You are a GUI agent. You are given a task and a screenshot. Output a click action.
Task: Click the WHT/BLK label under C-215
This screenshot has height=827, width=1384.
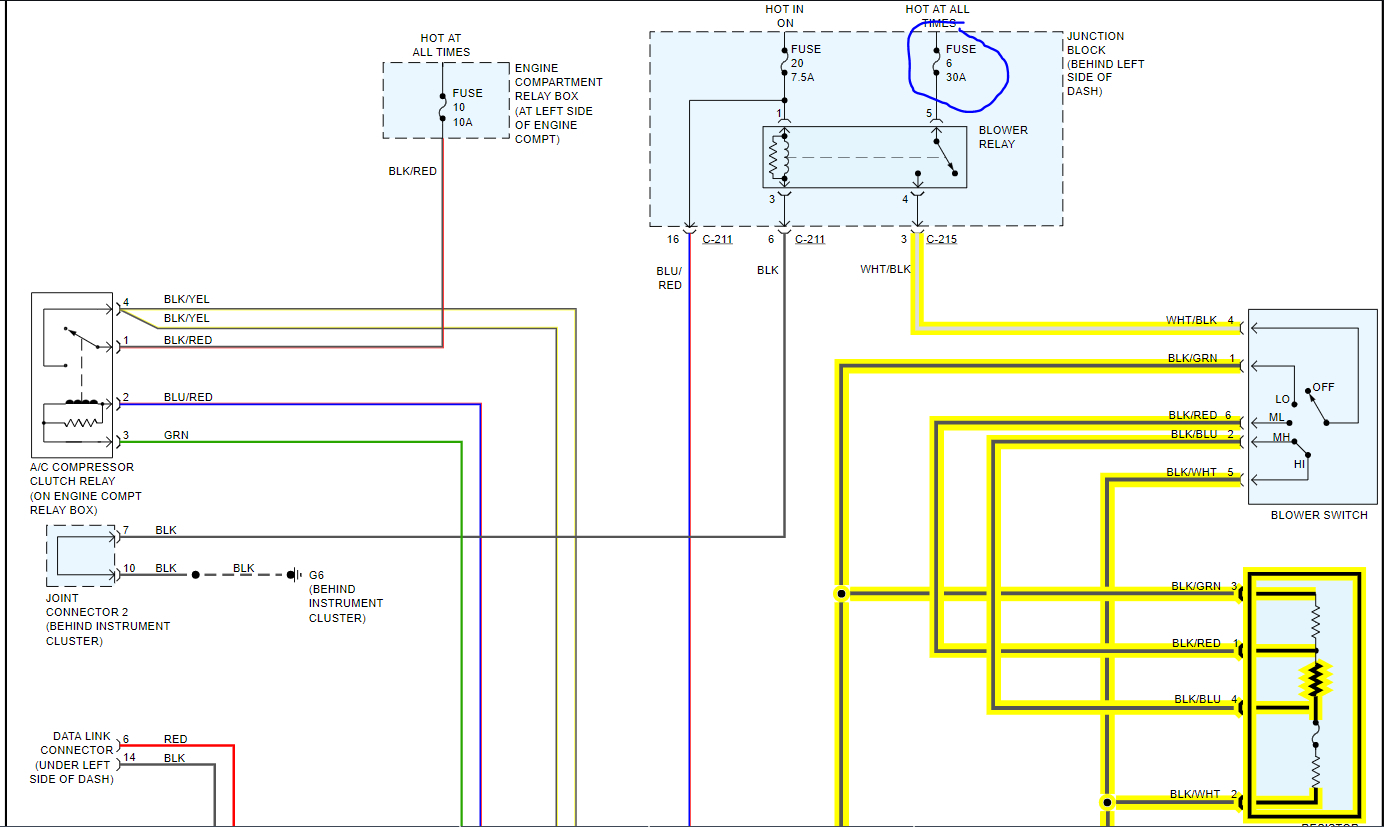coord(886,269)
